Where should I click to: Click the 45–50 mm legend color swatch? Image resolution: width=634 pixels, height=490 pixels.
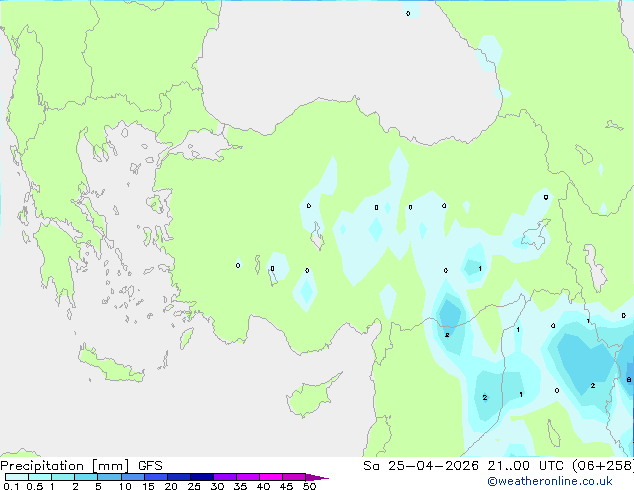(294, 477)
